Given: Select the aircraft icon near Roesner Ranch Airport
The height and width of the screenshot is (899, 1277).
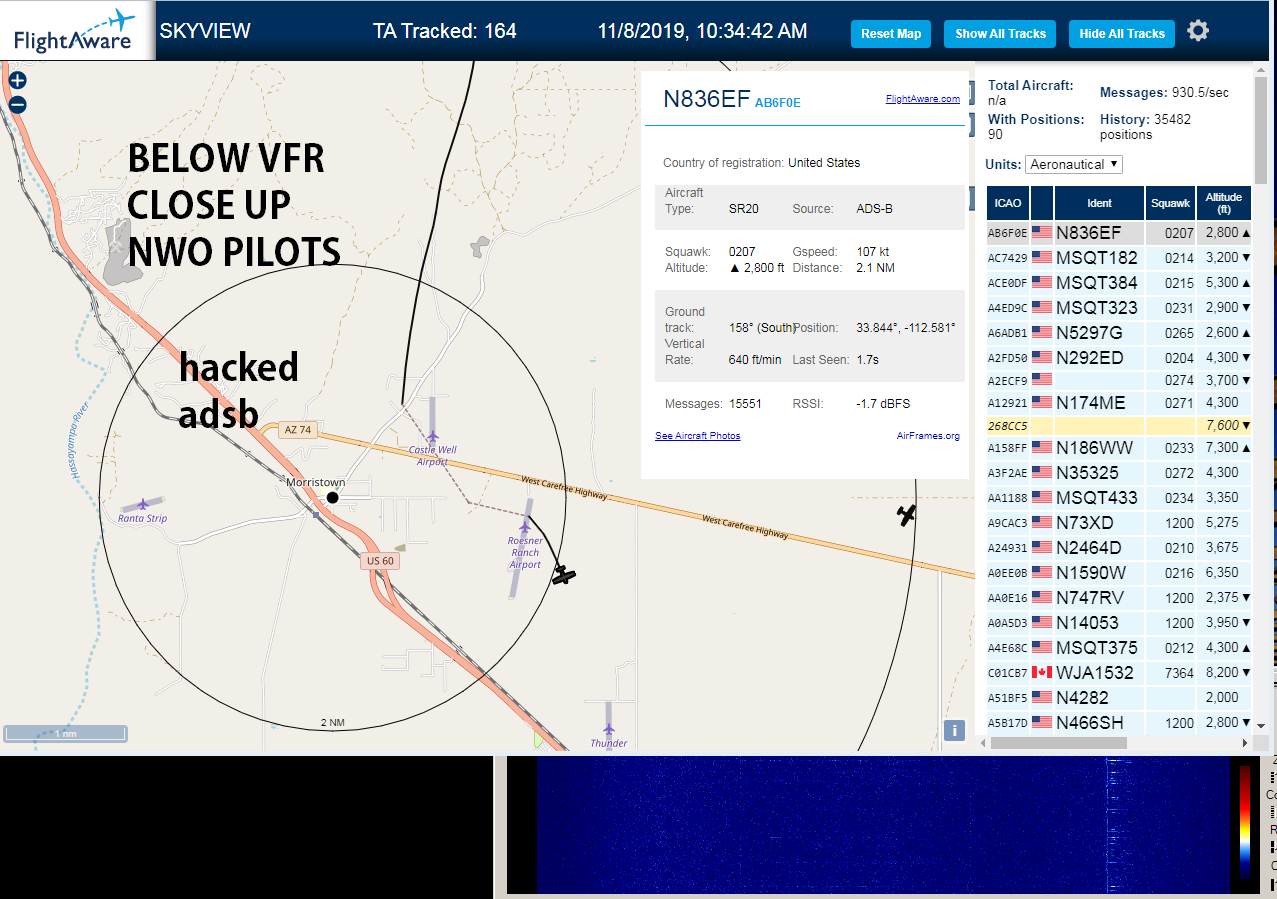Looking at the screenshot, I should [564, 576].
